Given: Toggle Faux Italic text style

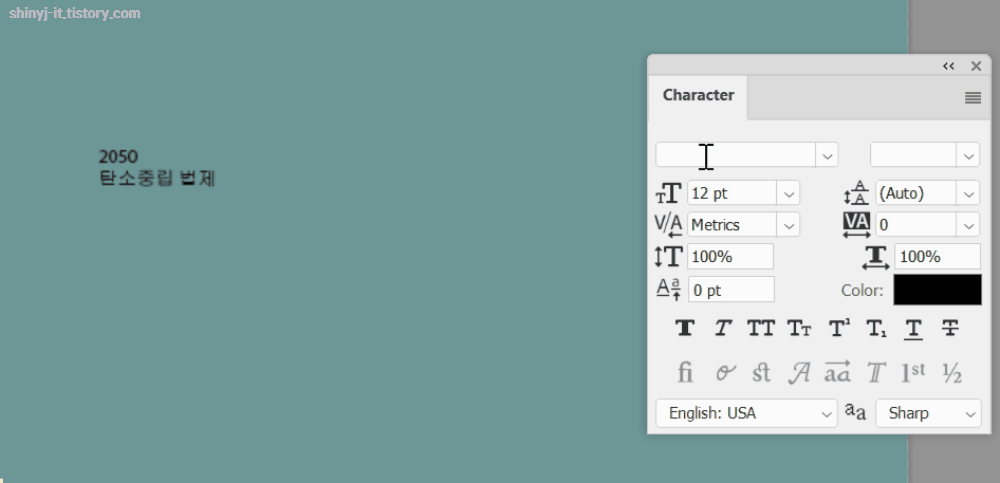Looking at the screenshot, I should pyautogui.click(x=723, y=329).
